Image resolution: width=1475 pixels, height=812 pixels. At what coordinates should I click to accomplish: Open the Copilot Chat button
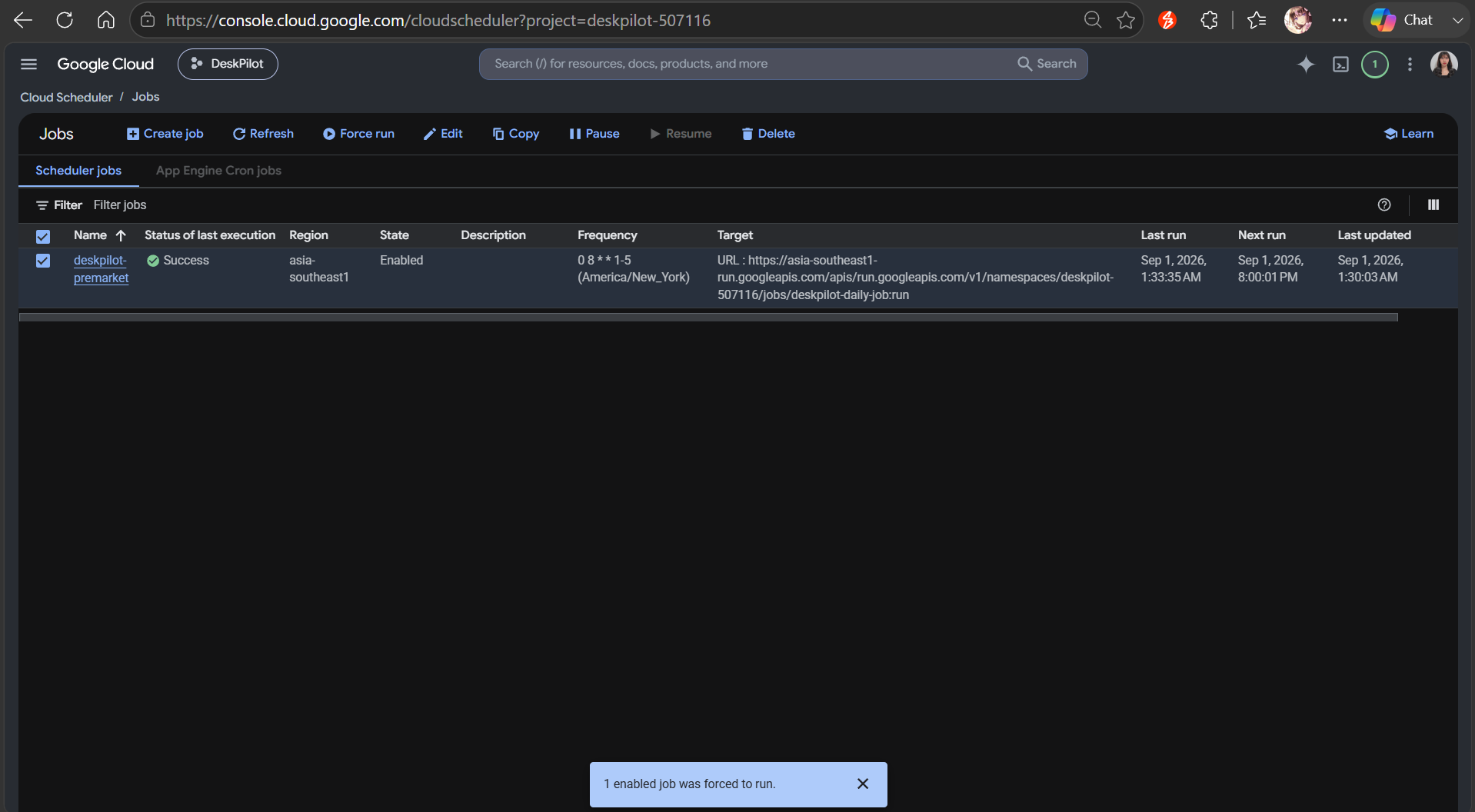1402,20
